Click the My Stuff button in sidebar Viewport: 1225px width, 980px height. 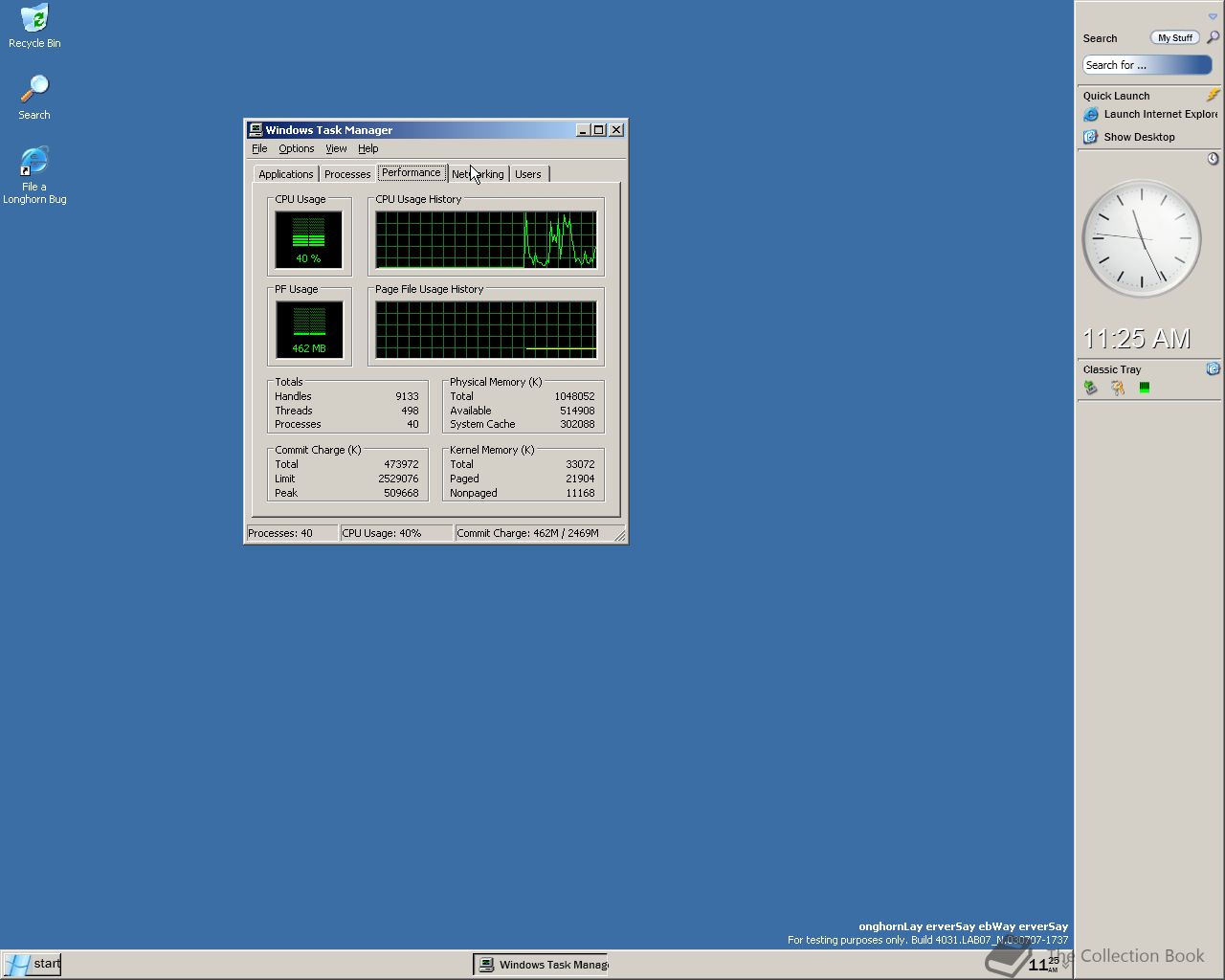click(1174, 38)
